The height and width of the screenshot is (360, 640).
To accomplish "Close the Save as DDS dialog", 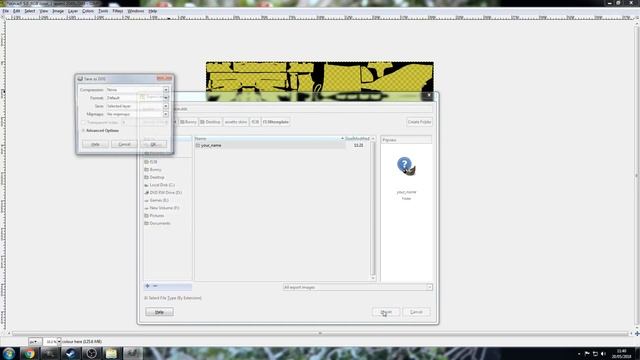I will click(164, 78).
